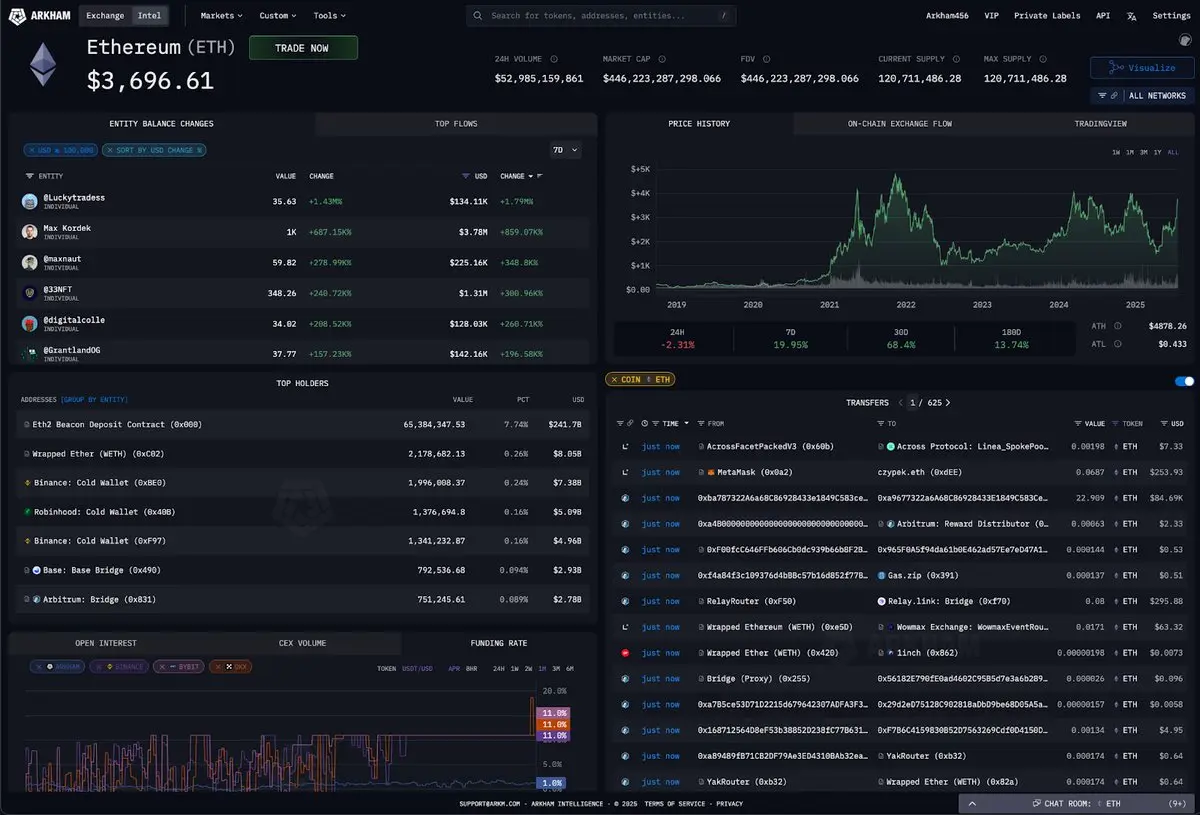1200x815 pixels.
Task: Click the filter icon on the ENTITY column
Action: coord(30,176)
